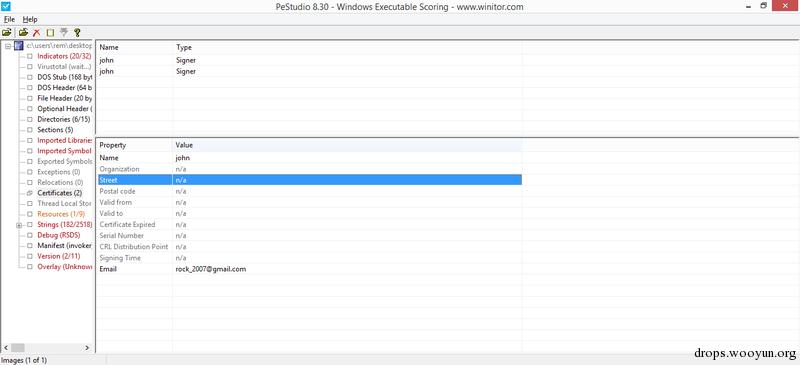The width and height of the screenshot is (800, 365).
Task: Click the yellow square toolbar icon
Action: coord(50,33)
